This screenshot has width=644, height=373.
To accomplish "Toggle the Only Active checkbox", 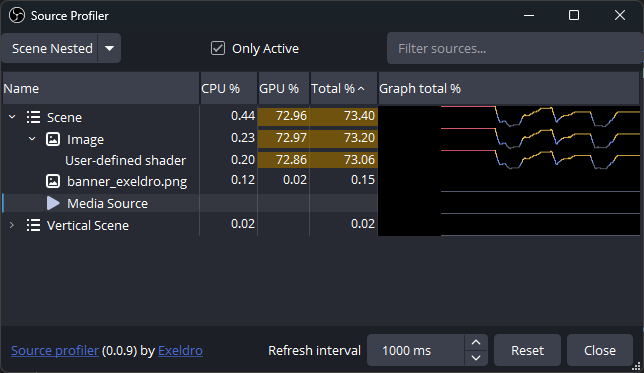I will pos(218,48).
